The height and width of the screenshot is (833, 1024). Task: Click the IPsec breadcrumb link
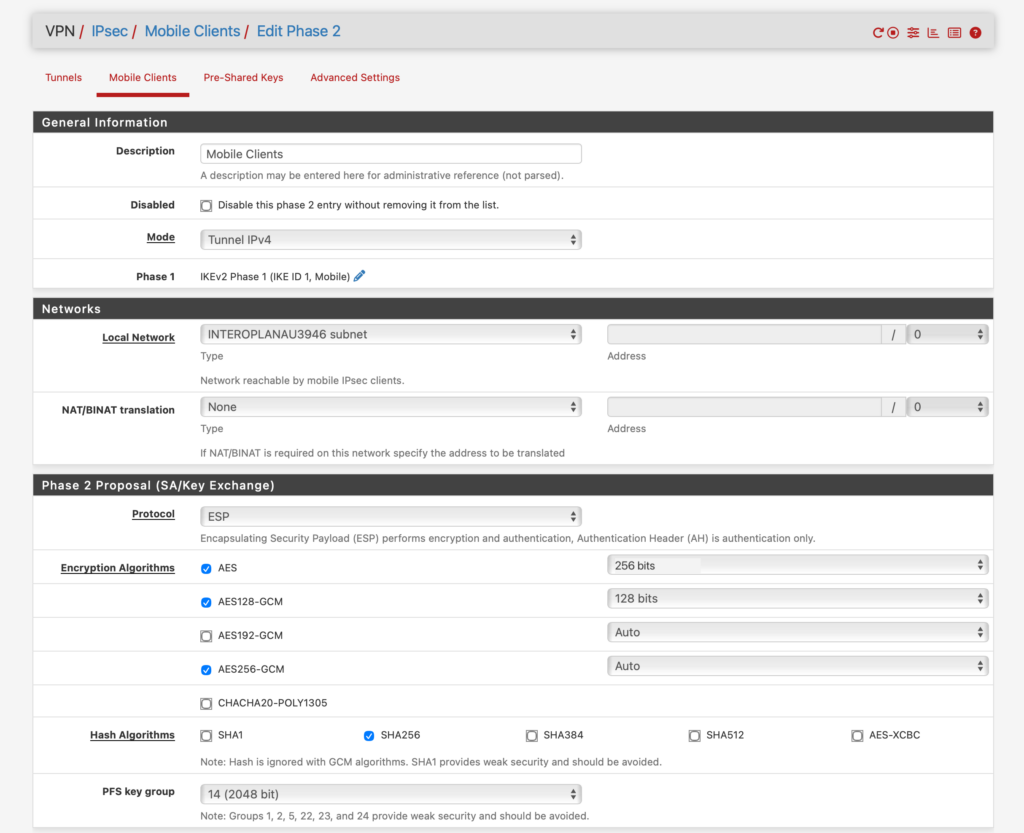[109, 31]
